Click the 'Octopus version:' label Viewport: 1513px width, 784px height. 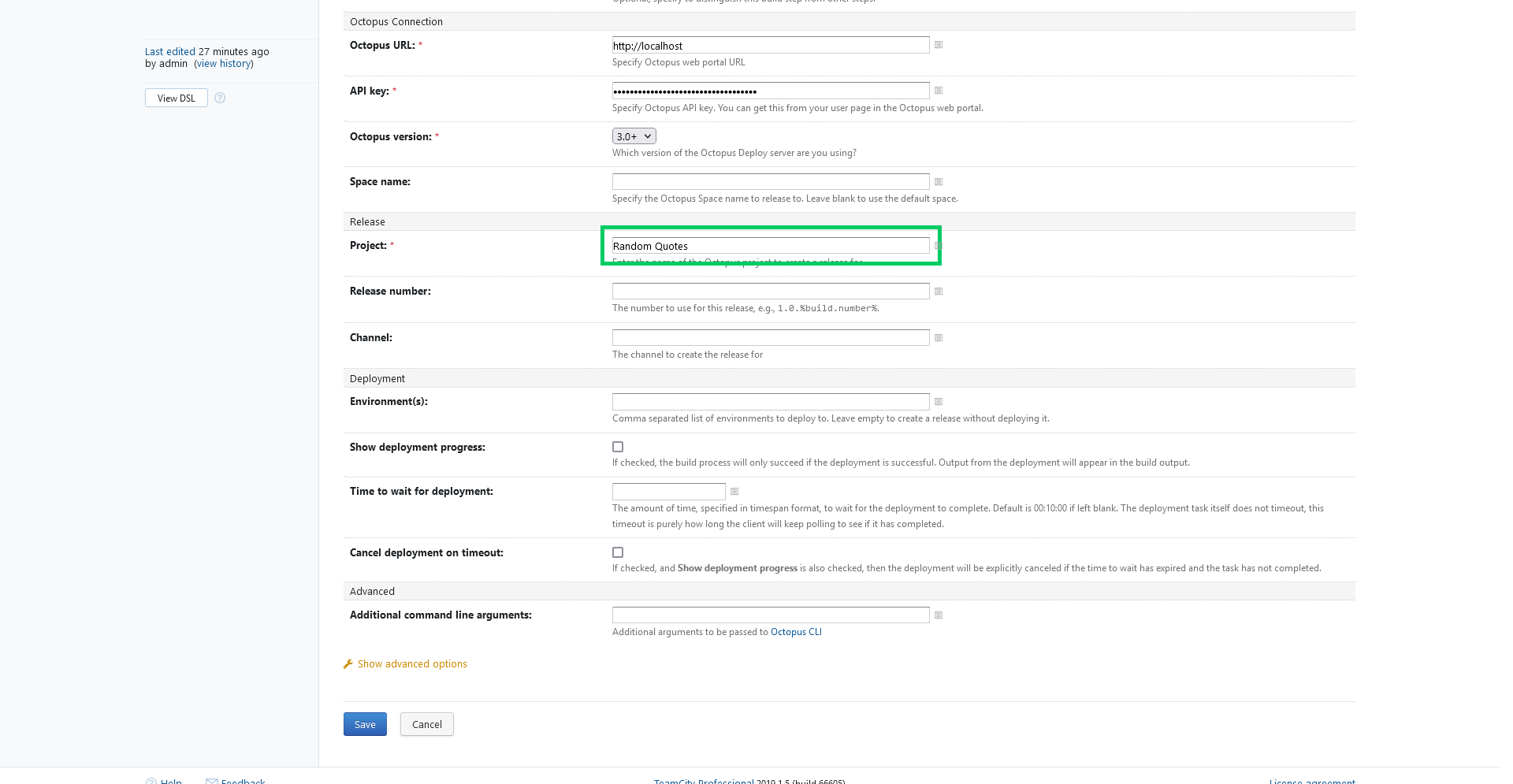click(391, 137)
